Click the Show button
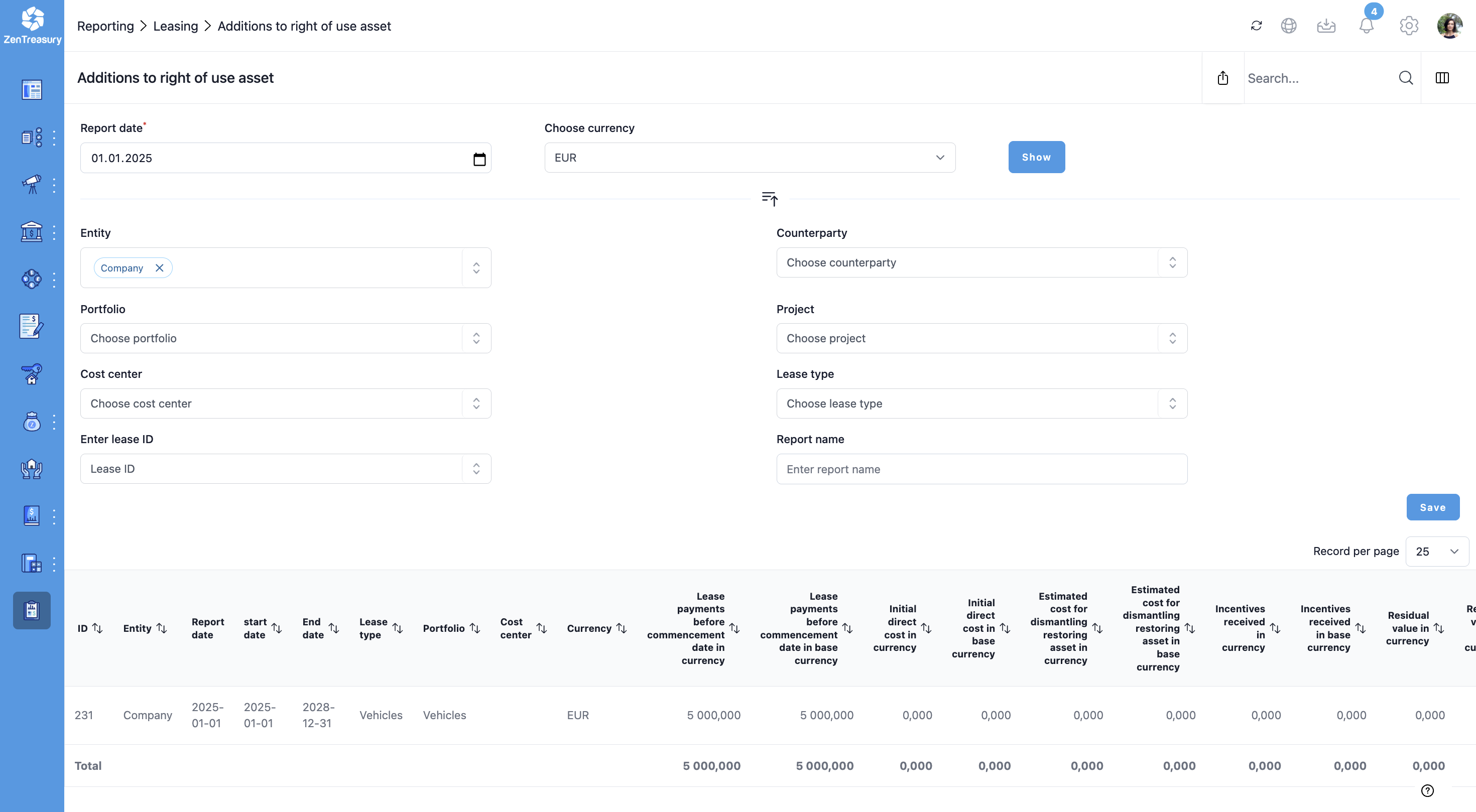Image resolution: width=1476 pixels, height=812 pixels. tap(1036, 157)
